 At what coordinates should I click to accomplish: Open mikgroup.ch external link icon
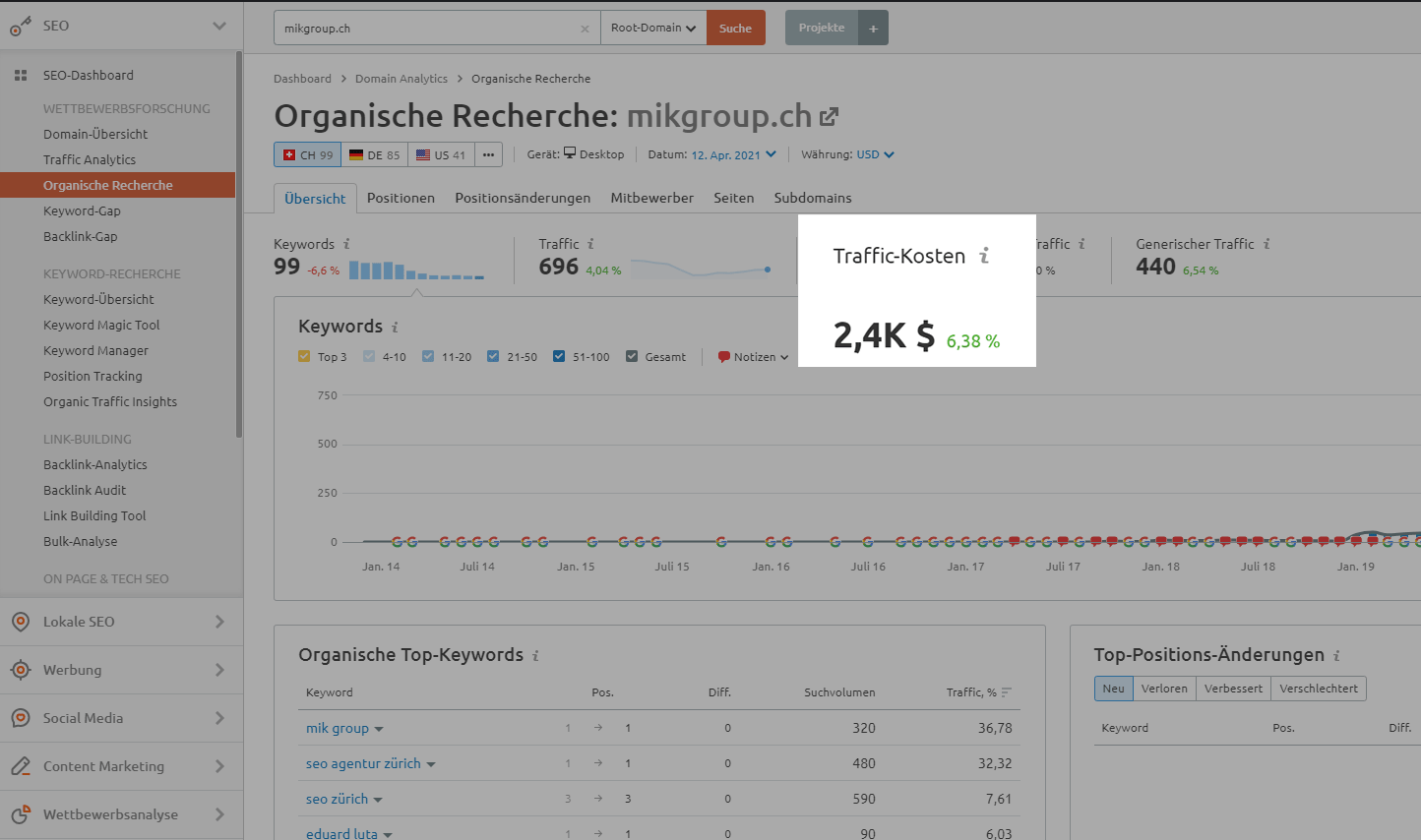pos(830,117)
